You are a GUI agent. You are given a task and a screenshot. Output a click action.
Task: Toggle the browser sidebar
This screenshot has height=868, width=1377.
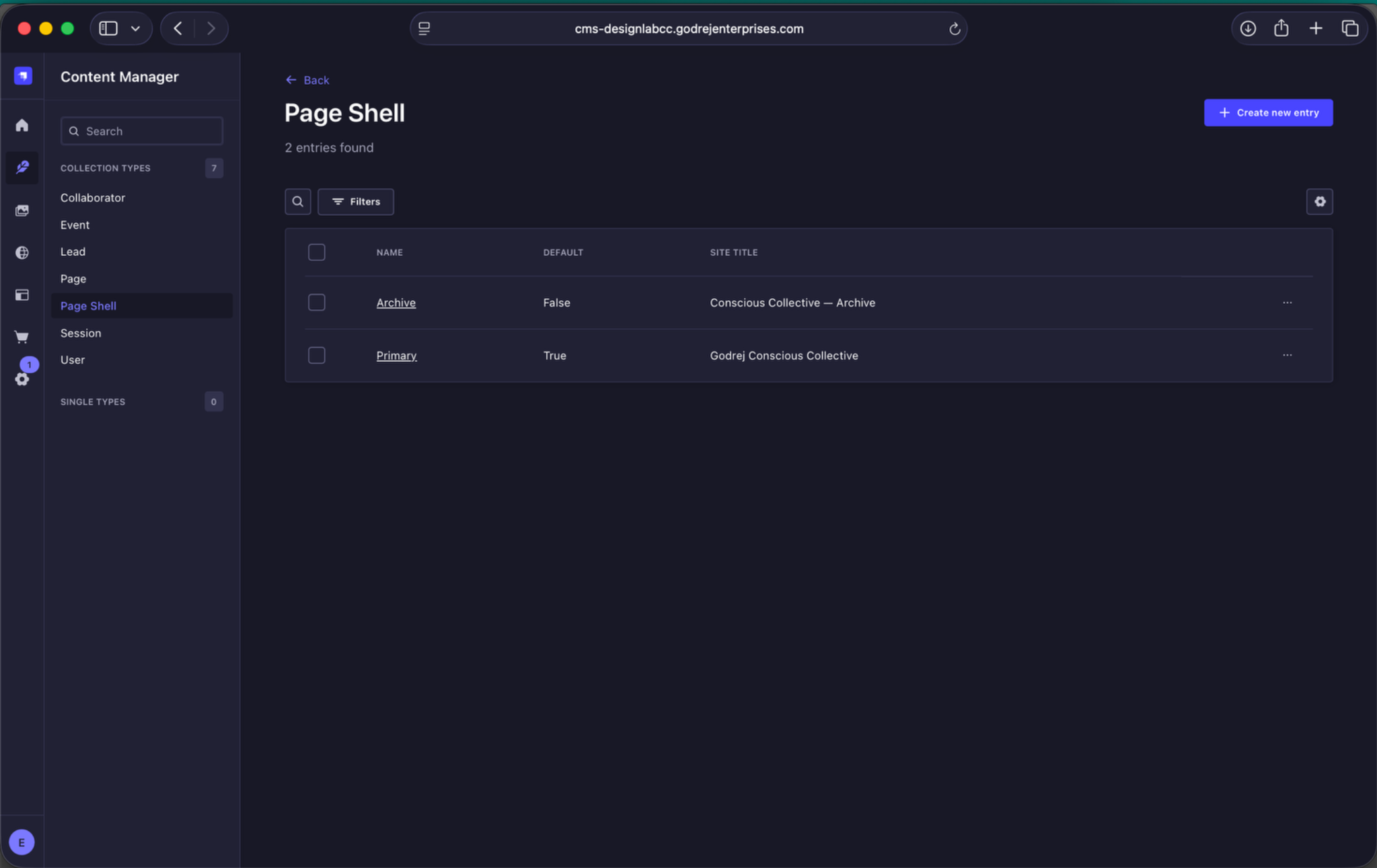coord(108,28)
